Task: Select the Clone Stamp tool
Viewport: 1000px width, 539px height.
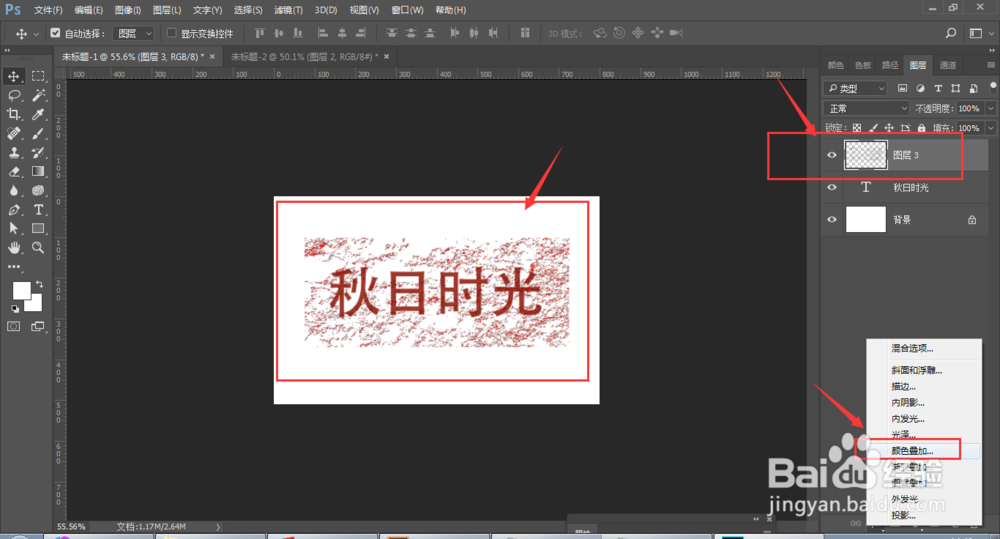Action: tap(13, 152)
